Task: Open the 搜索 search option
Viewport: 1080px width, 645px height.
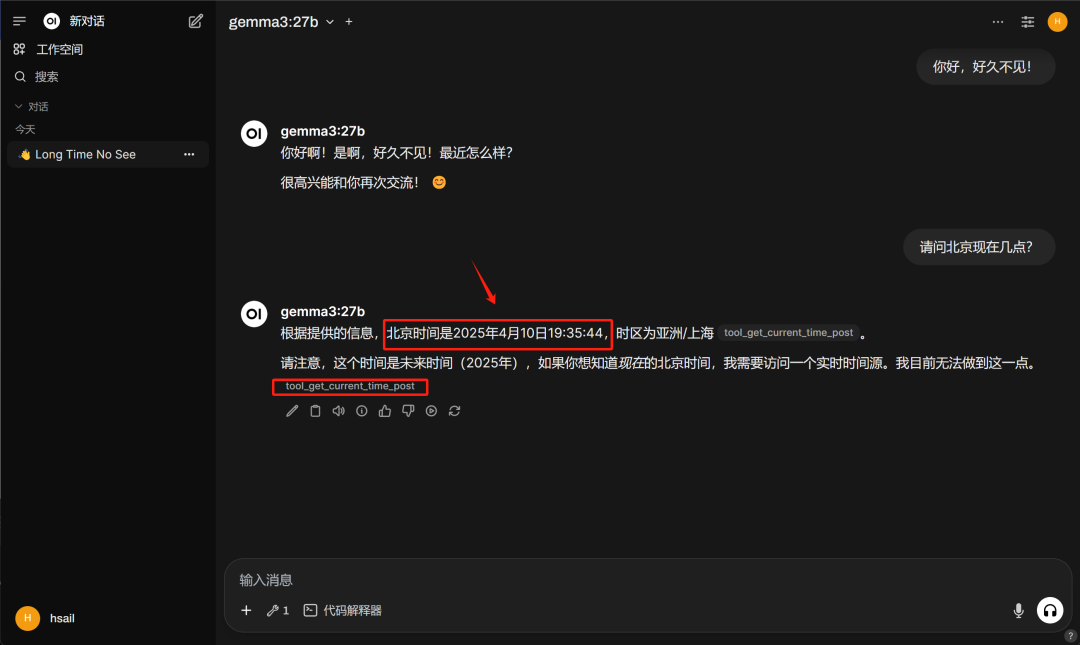Action: point(37,77)
